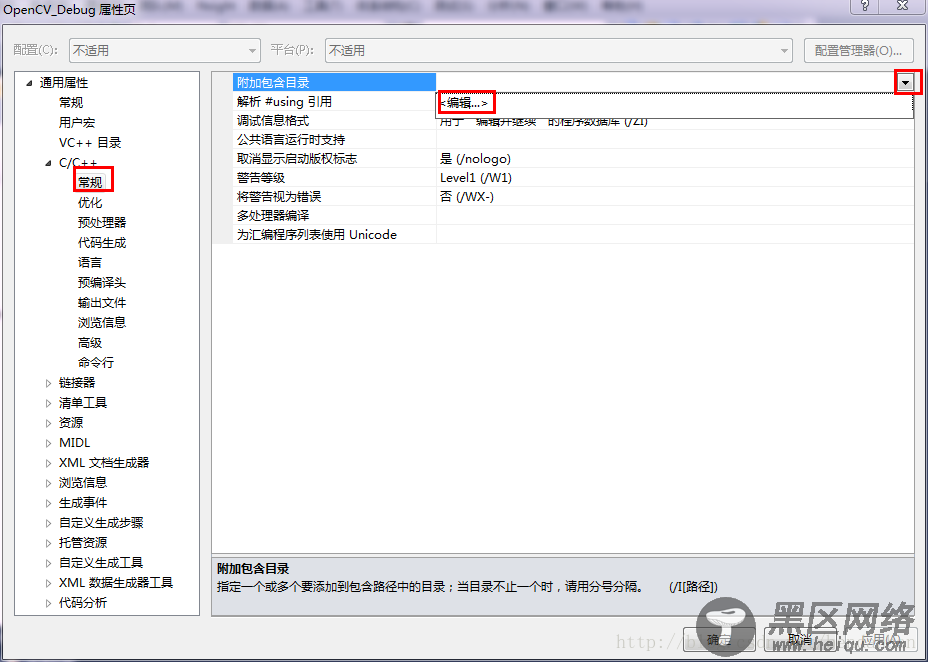Select the 命令行 tree item
The height and width of the screenshot is (662, 928).
pyautogui.click(x=96, y=362)
